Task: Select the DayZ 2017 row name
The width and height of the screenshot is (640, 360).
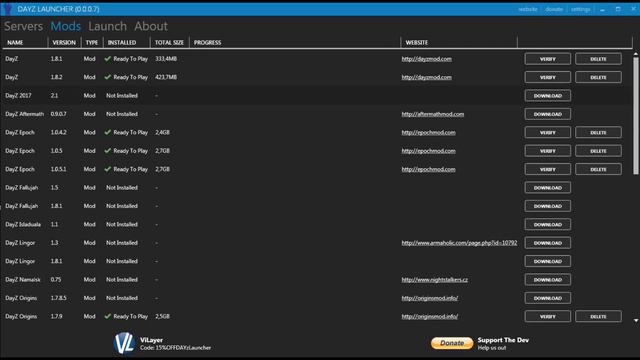Action: click(x=18, y=96)
